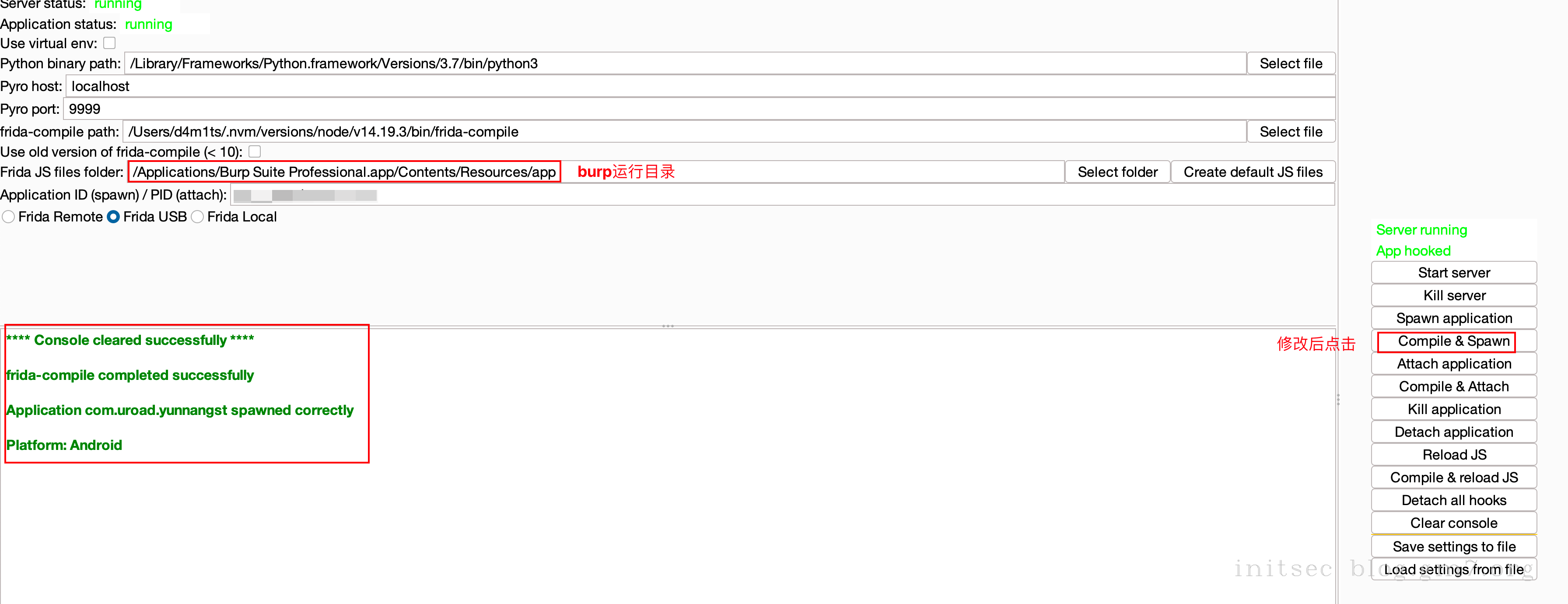The image size is (1568, 604).
Task: Select the Frida Remote radio option
Action: tap(8, 217)
